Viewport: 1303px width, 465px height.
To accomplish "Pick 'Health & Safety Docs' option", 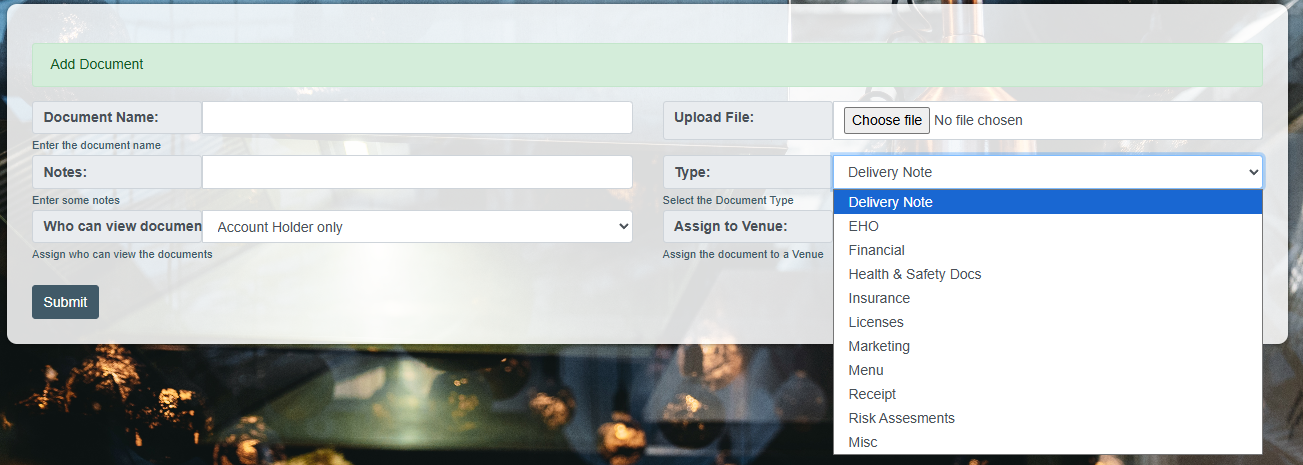I will tap(914, 274).
